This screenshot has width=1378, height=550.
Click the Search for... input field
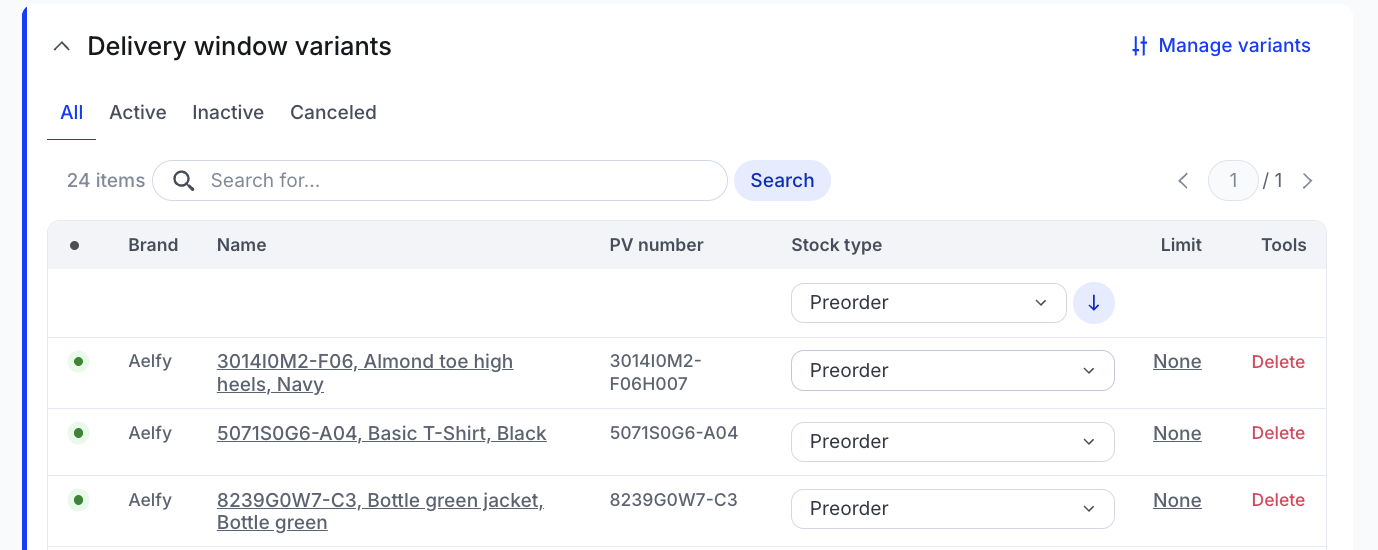tap(460, 181)
